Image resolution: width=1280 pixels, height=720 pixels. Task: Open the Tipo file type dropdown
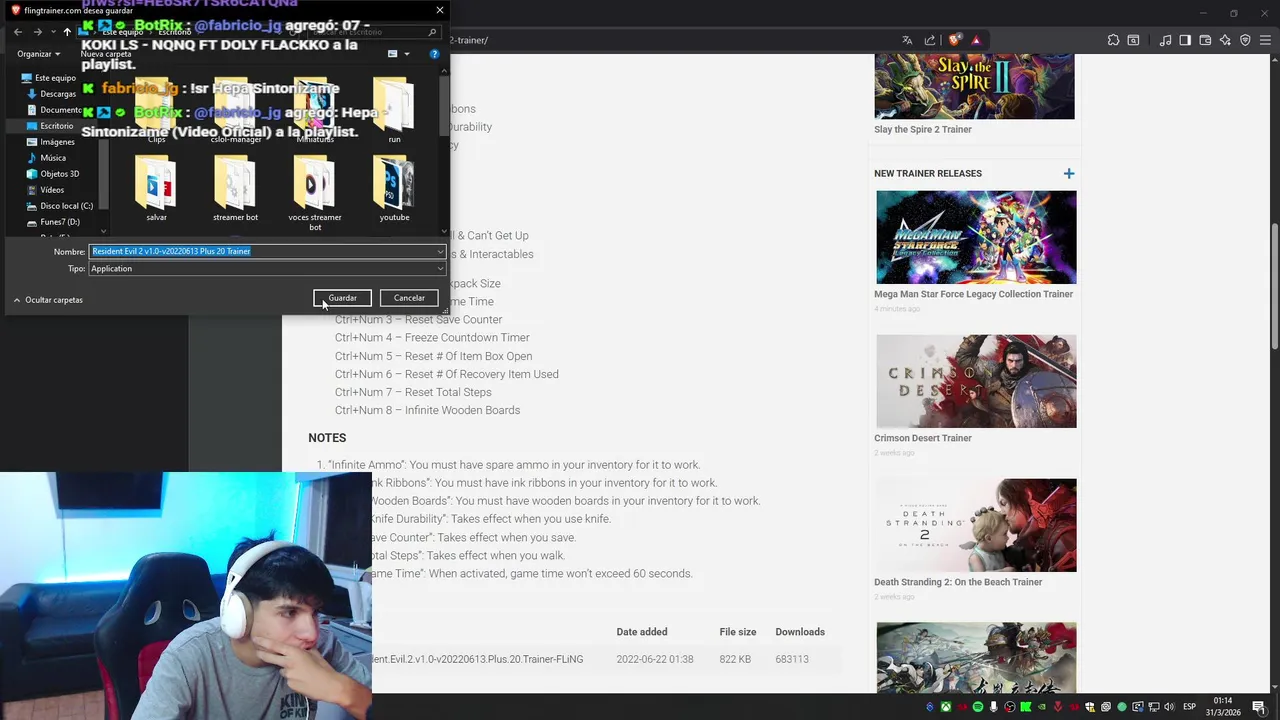[x=267, y=269]
